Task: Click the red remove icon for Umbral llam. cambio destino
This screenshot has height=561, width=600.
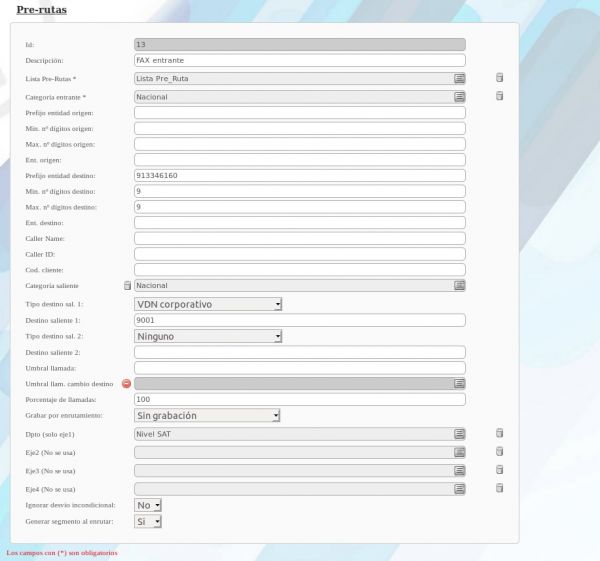Action: (x=126, y=383)
